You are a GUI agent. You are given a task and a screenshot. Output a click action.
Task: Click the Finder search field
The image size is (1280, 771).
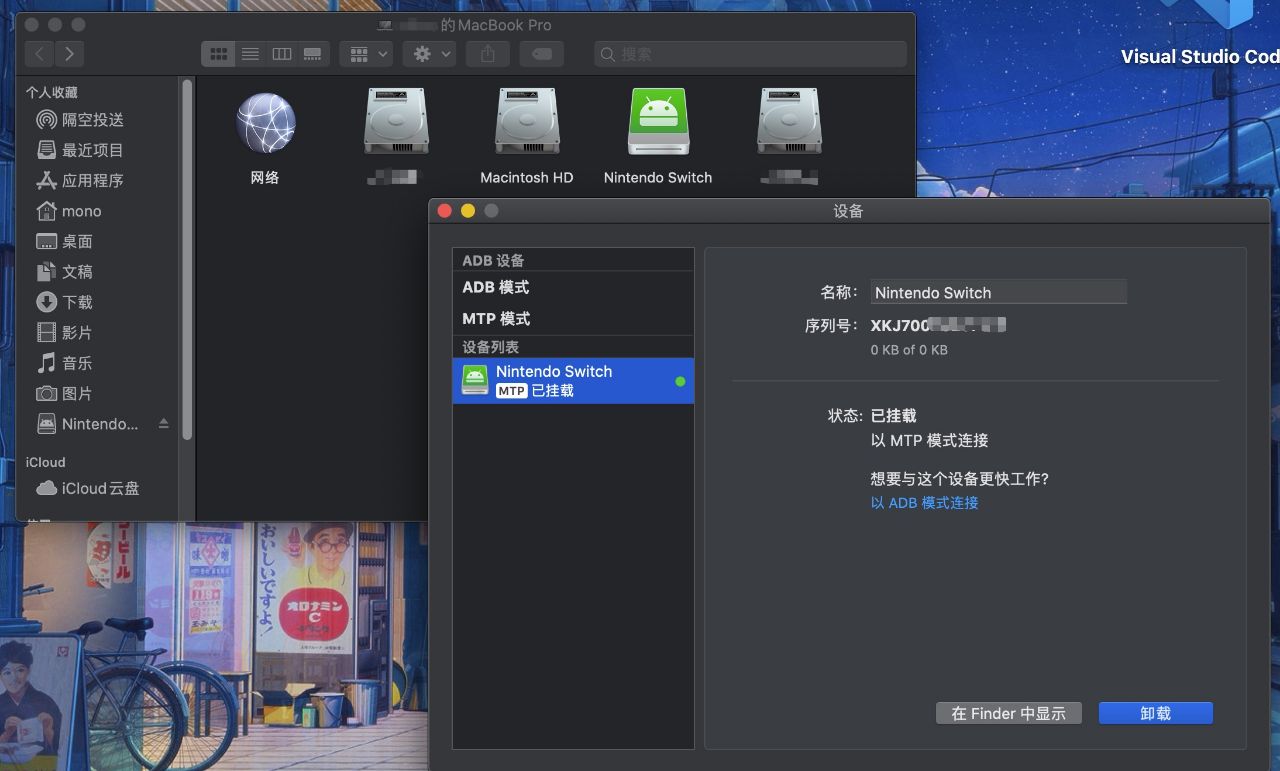coord(750,54)
